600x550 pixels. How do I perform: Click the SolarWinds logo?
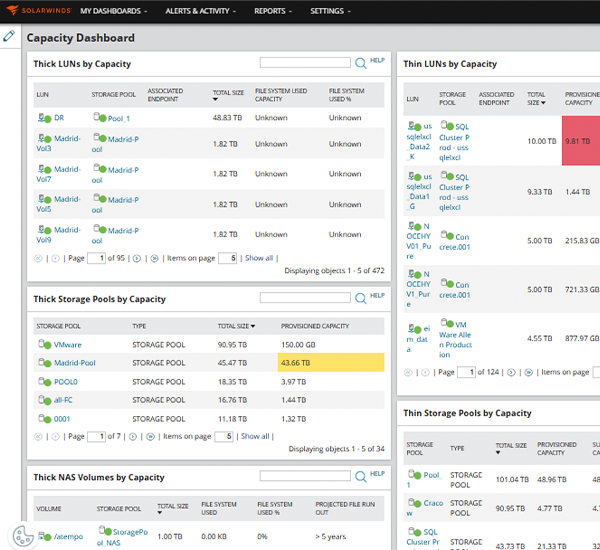39,10
